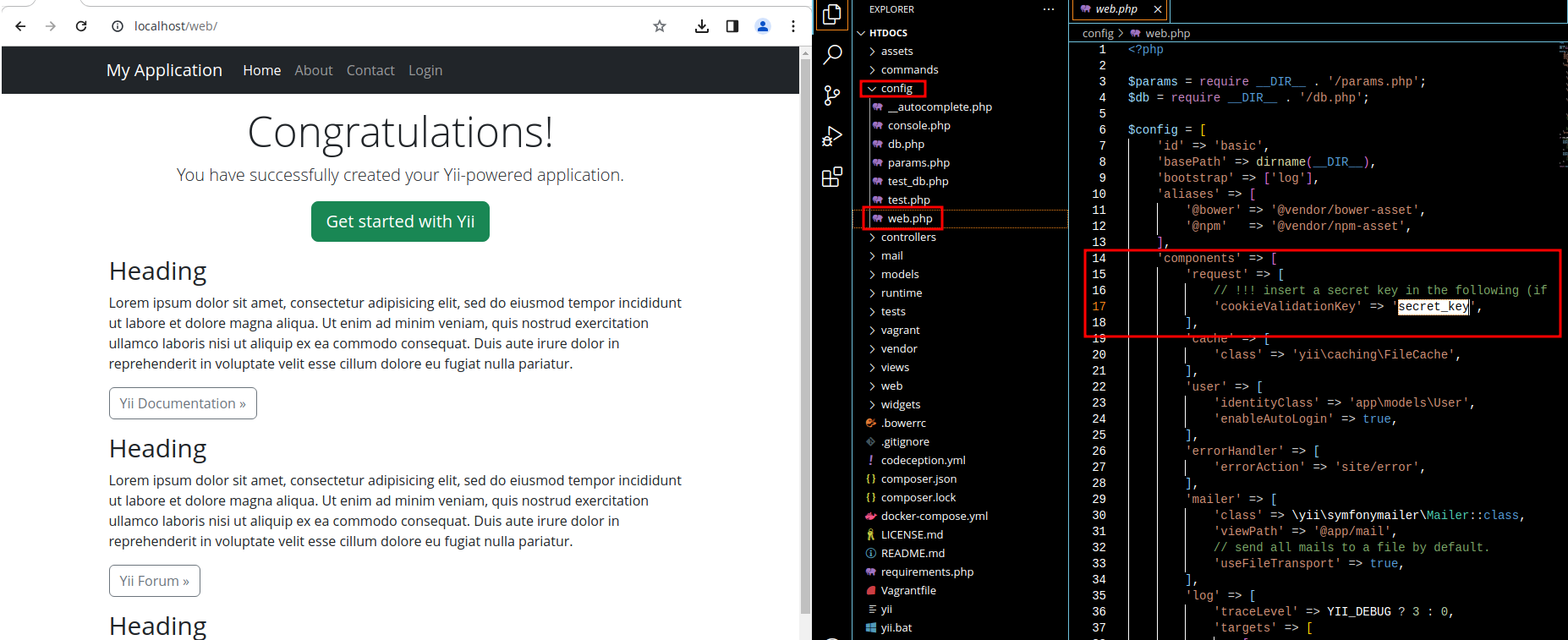
Task: Collapse the config folder
Action: pos(893,88)
